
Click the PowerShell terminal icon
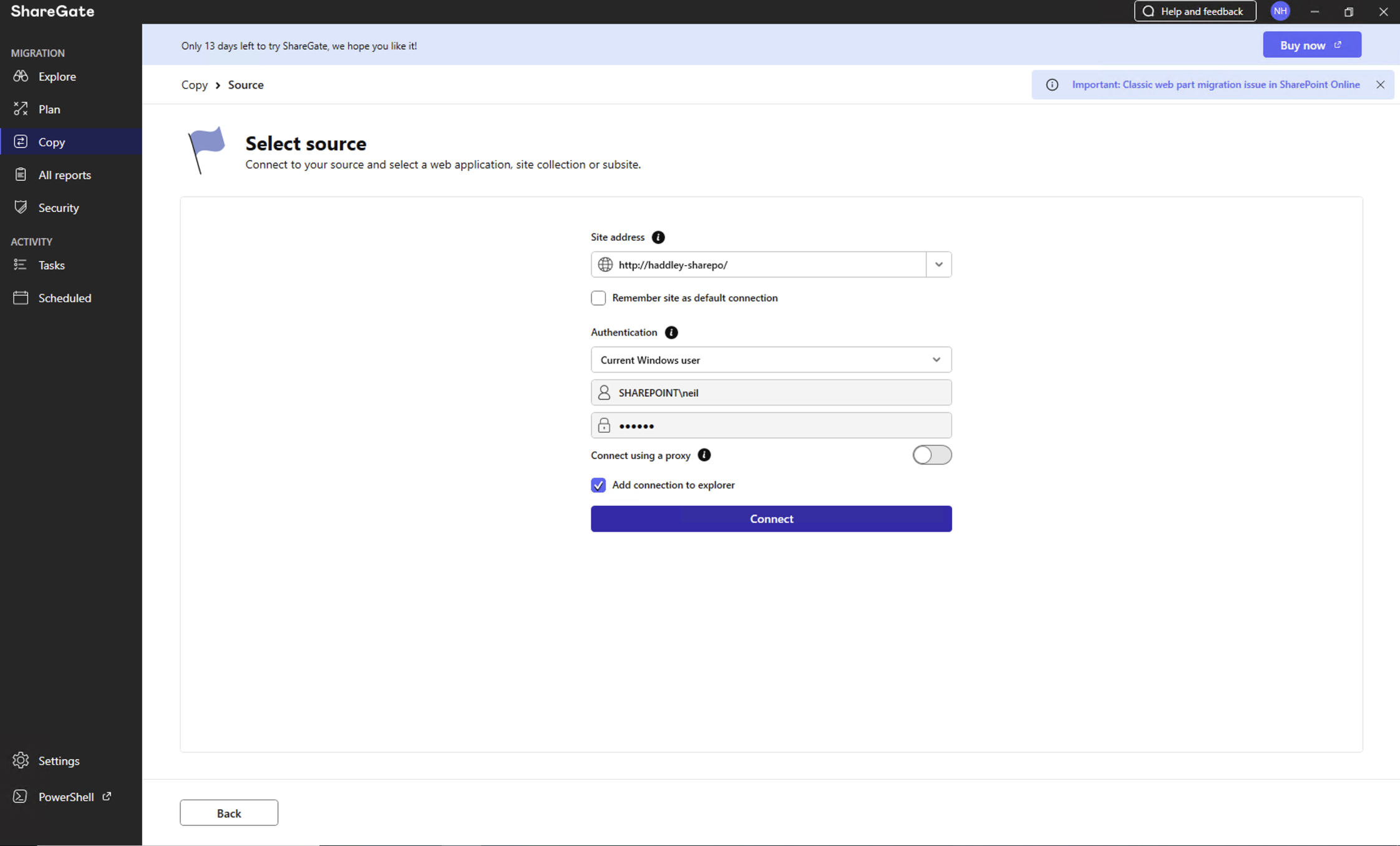21,796
